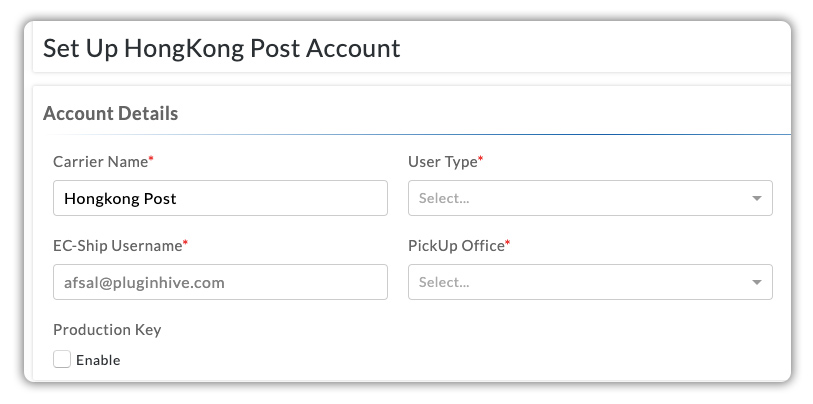The image size is (813, 404).
Task: Click the 'PickUp Office' label
Action: coord(456,245)
